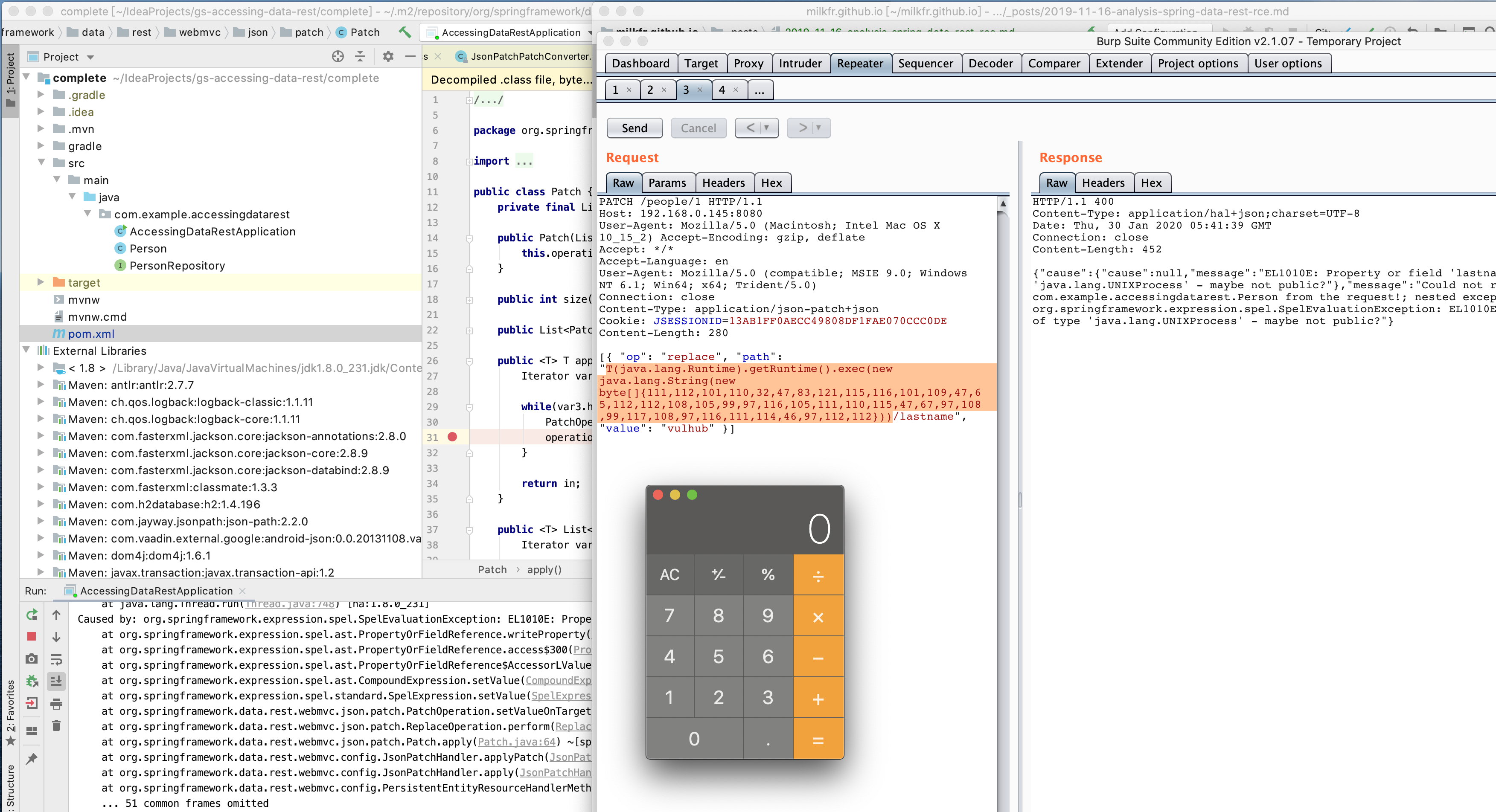Select PersonRepository interface in Project tree
The width and height of the screenshot is (1496, 812).
click(x=177, y=265)
